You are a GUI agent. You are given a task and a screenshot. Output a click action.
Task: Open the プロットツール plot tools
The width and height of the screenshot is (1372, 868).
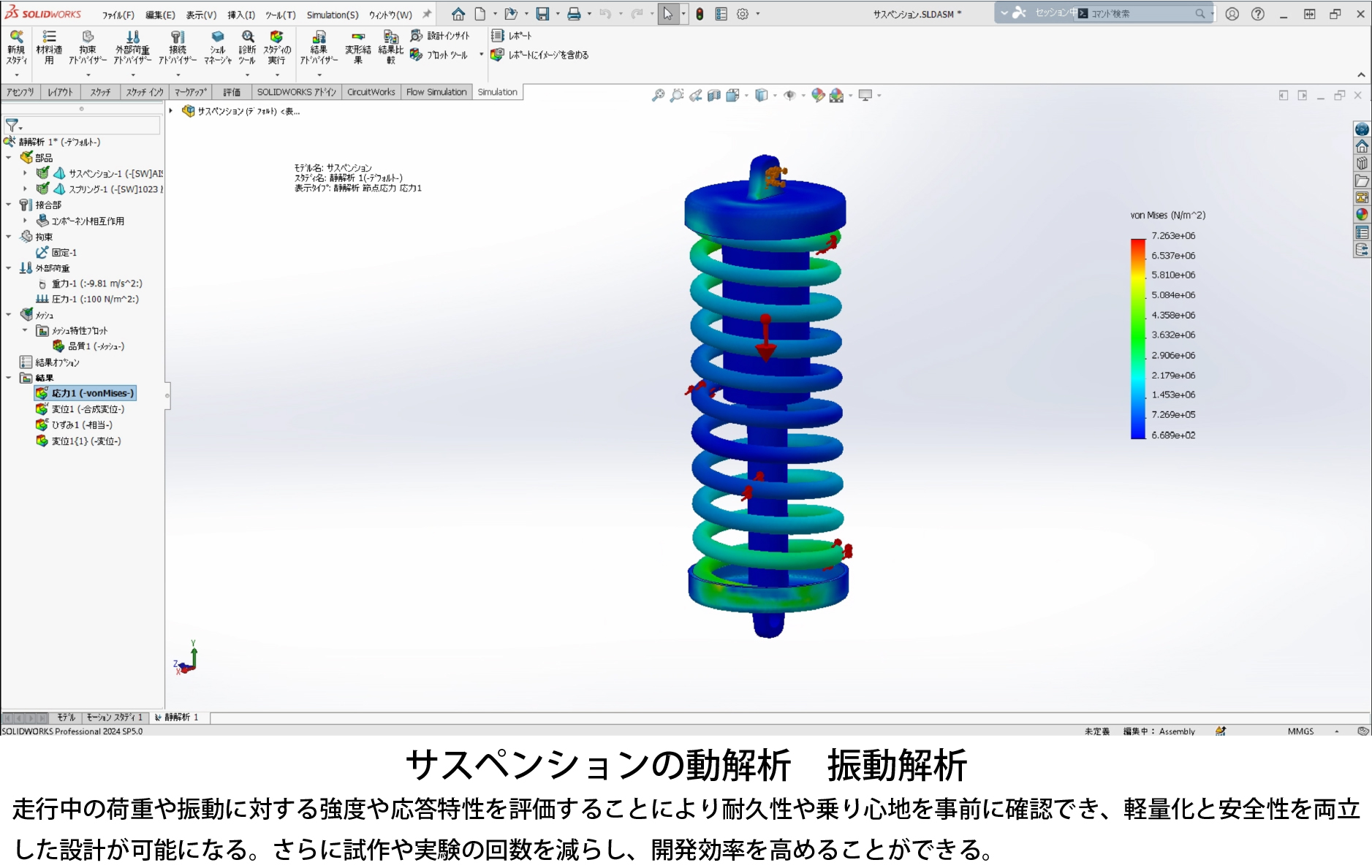tap(439, 55)
